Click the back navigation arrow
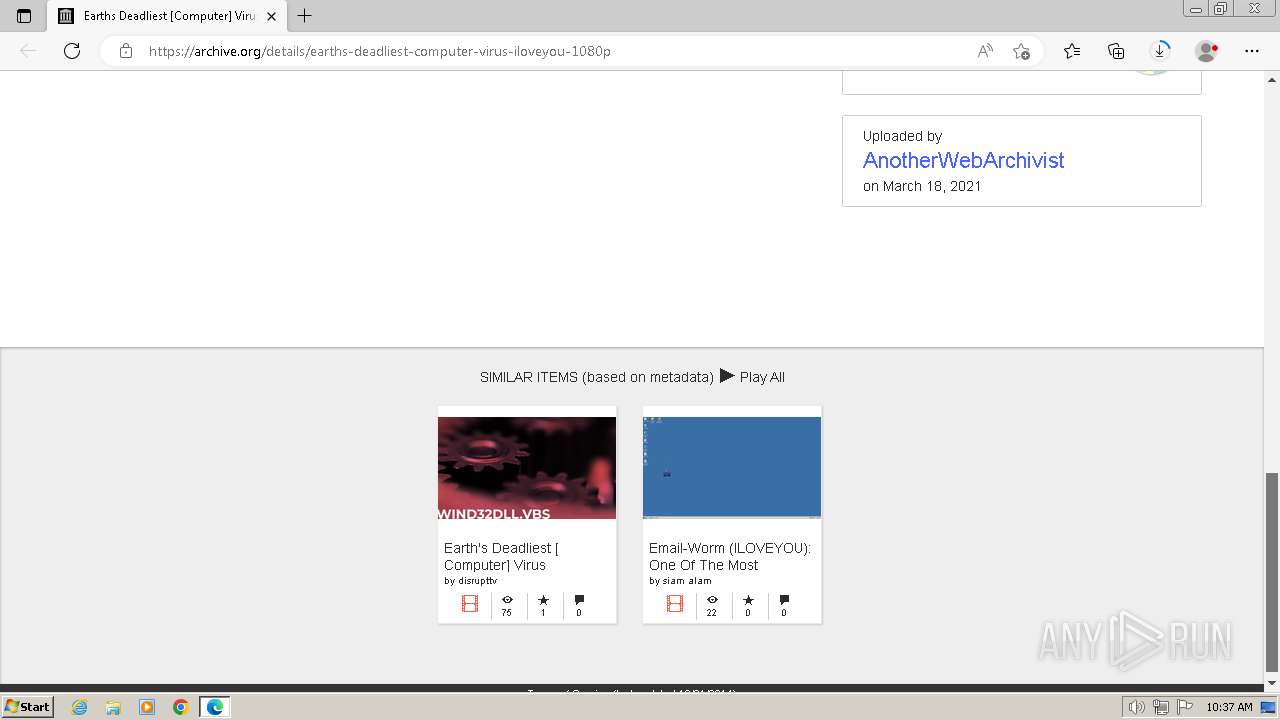Viewport: 1280px width, 720px height. pyautogui.click(x=28, y=51)
